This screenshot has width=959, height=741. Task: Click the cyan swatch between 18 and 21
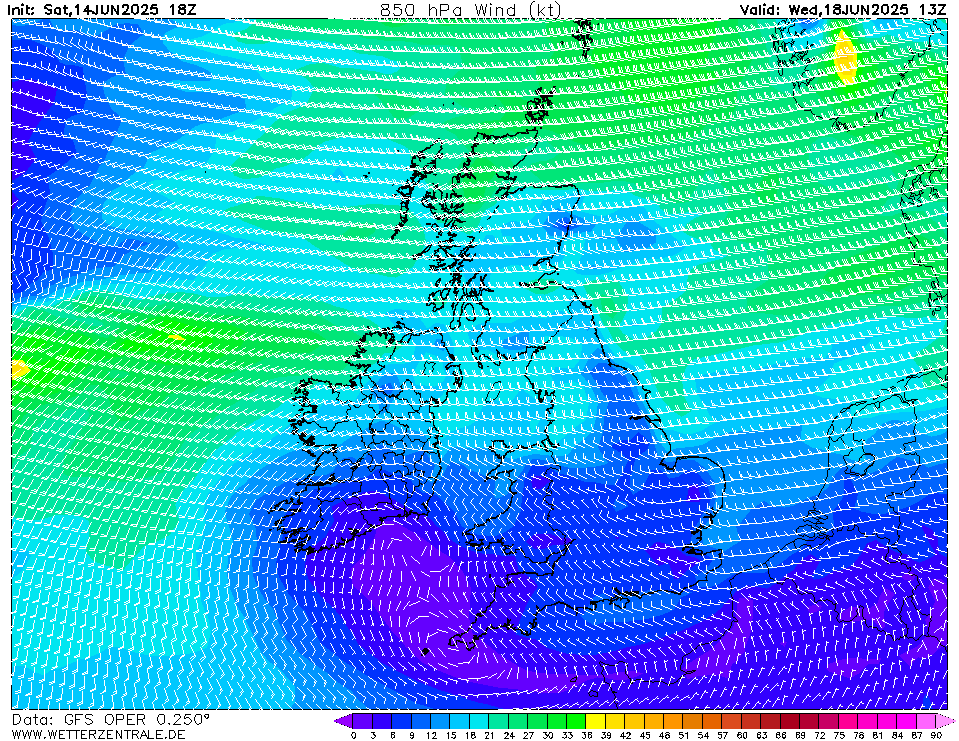click(x=479, y=721)
